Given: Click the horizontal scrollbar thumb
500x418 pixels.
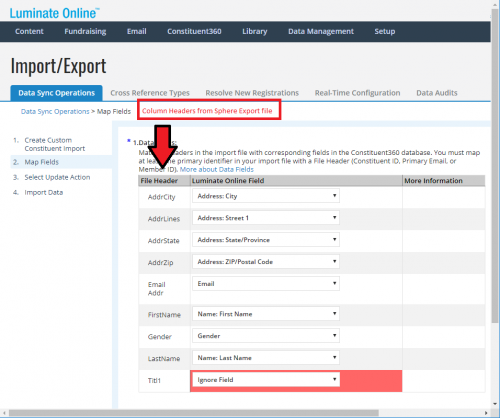Looking at the screenshot, I should pos(193,413).
